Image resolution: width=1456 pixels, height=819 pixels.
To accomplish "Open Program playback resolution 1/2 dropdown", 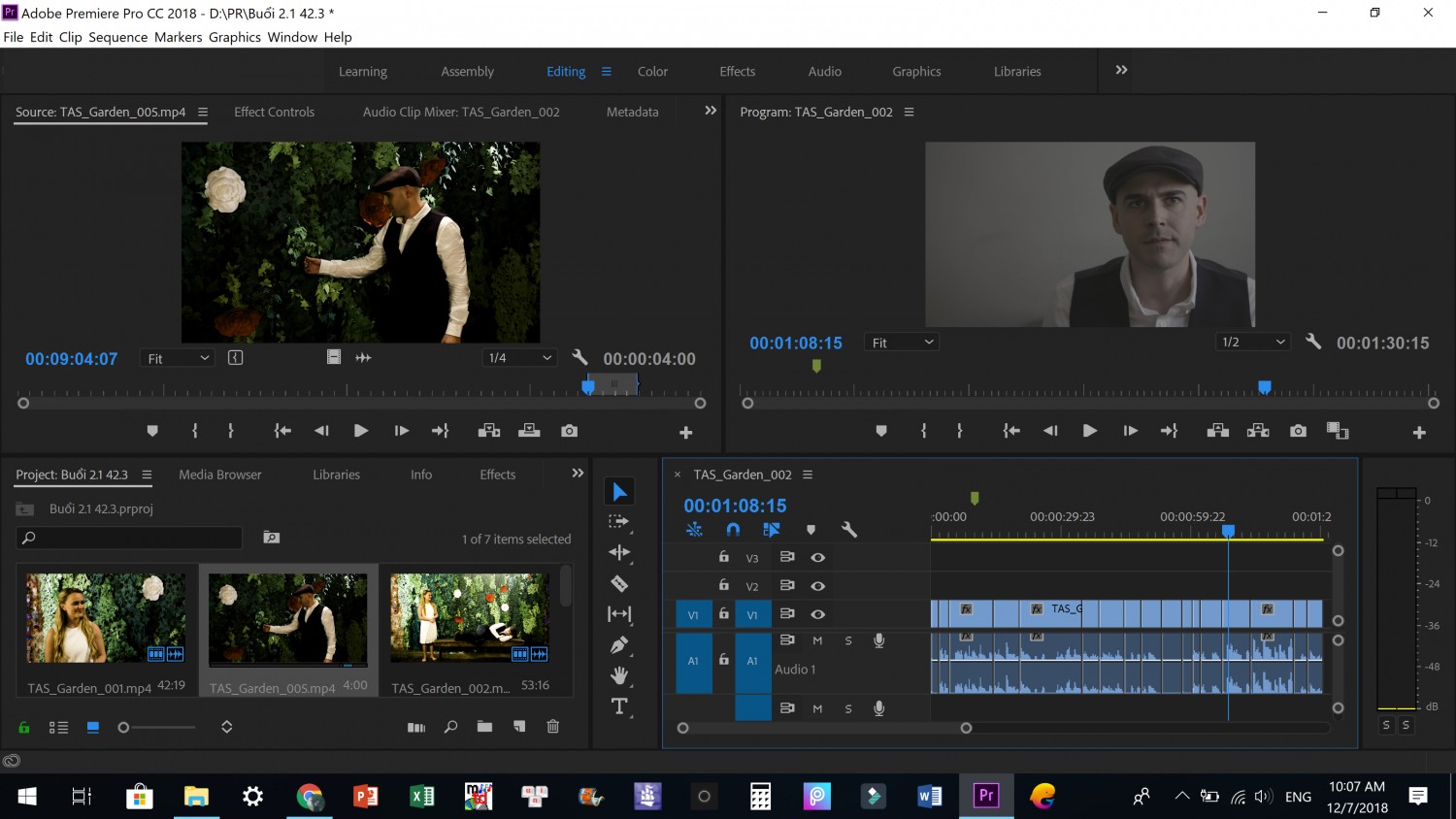I will click(1252, 343).
